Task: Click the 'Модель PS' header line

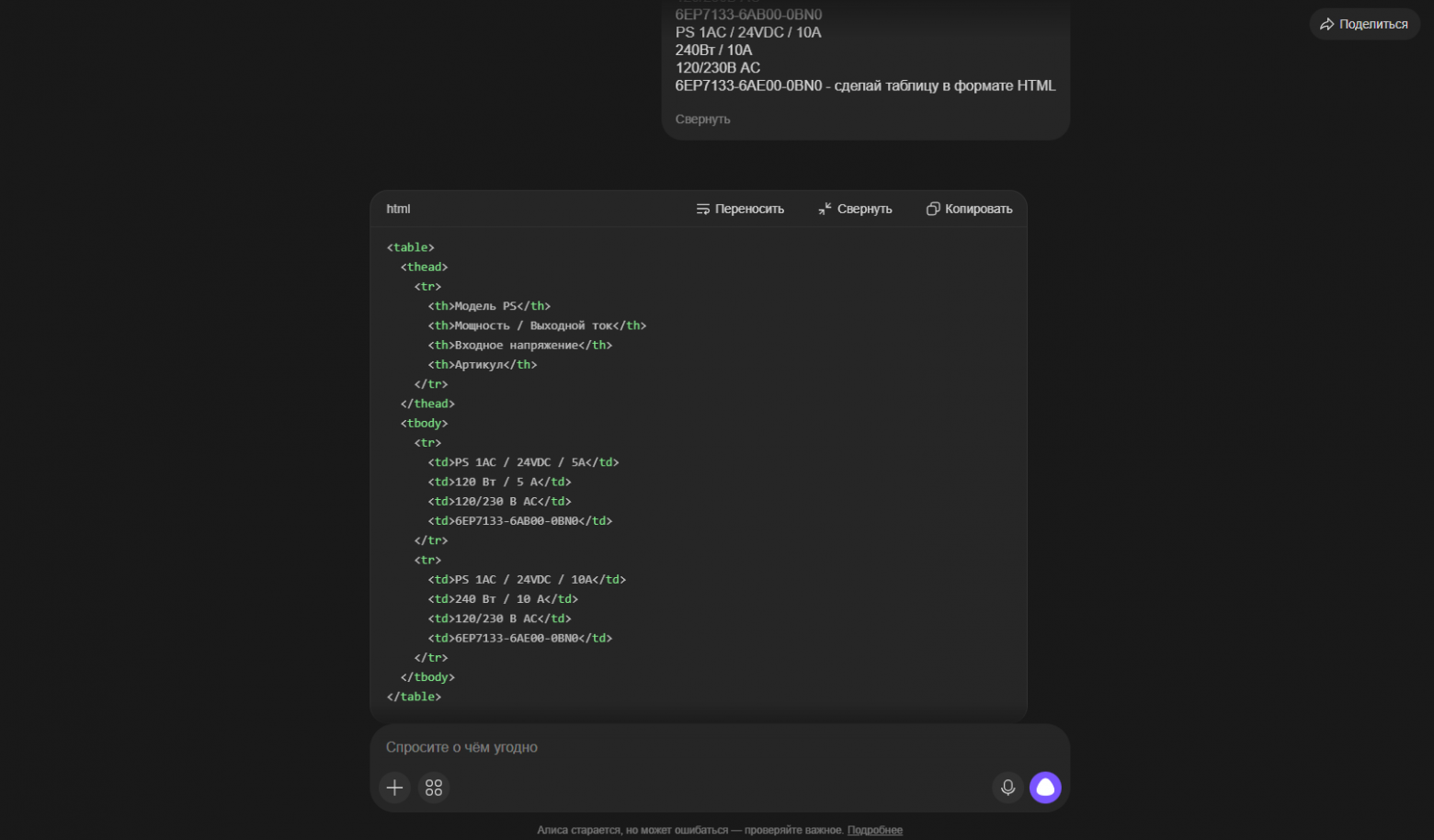Action: point(489,306)
